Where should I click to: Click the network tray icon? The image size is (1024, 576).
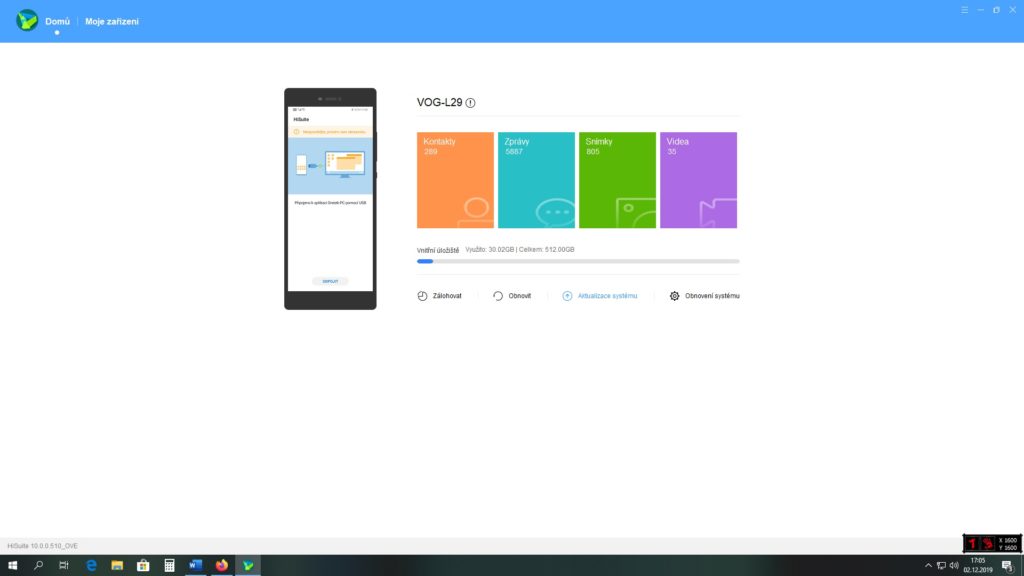click(941, 566)
